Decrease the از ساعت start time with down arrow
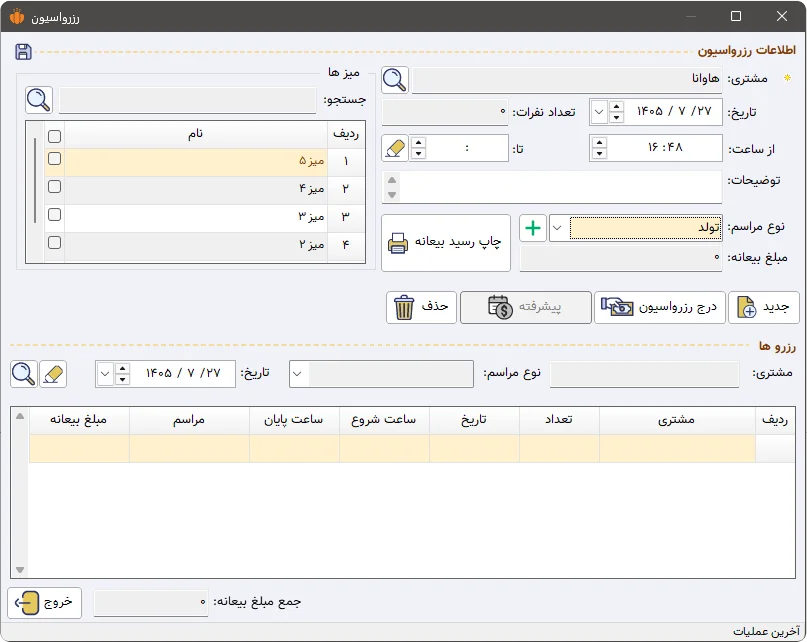Image resolution: width=807 pixels, height=642 pixels. click(x=599, y=153)
